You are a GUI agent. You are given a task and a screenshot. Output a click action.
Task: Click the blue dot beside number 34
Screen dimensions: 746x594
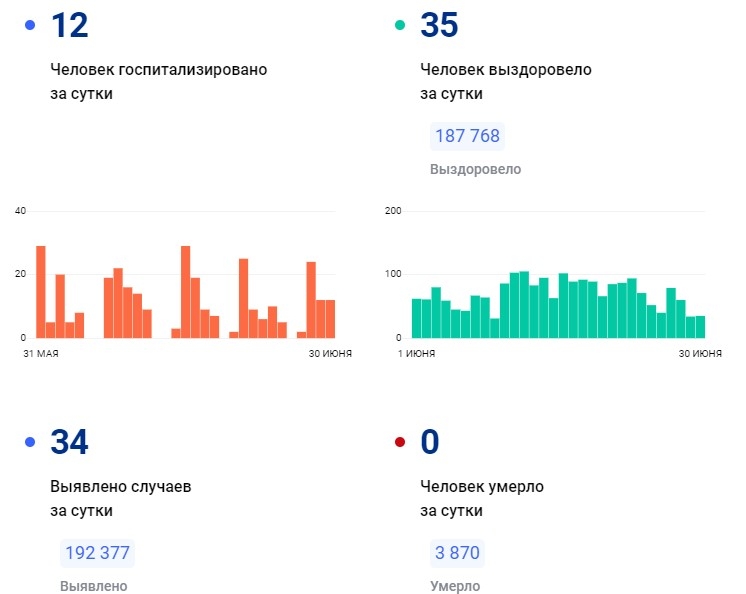[30, 442]
